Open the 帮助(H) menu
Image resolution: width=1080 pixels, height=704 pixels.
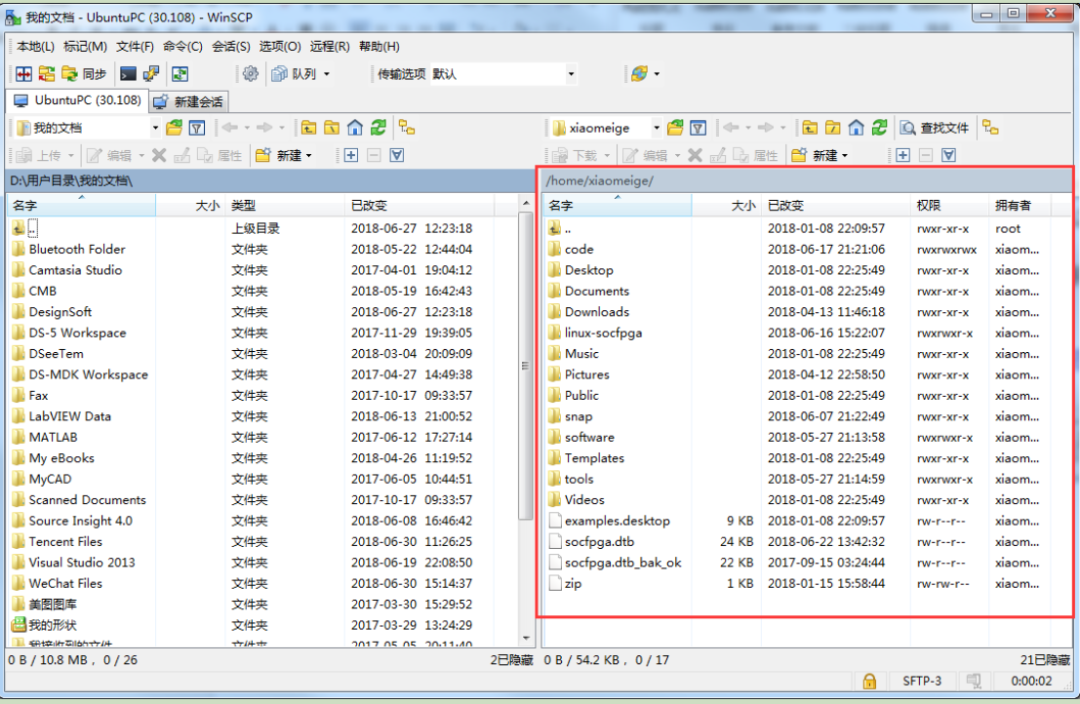coord(379,46)
